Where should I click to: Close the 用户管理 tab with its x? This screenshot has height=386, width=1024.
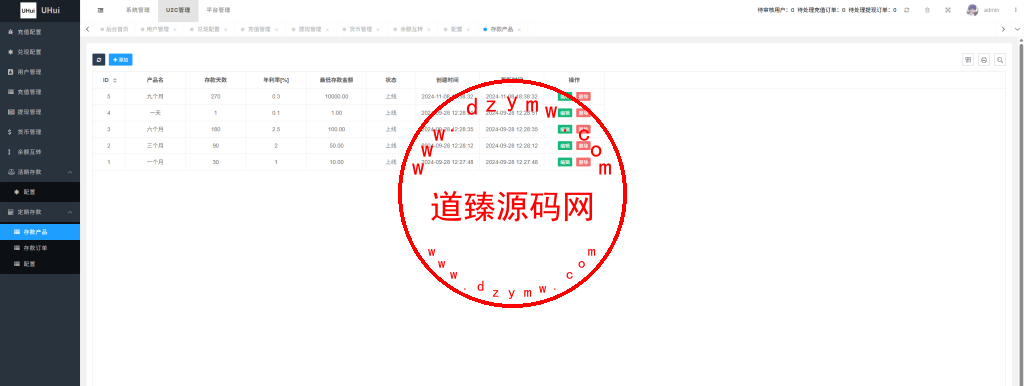coord(174,30)
